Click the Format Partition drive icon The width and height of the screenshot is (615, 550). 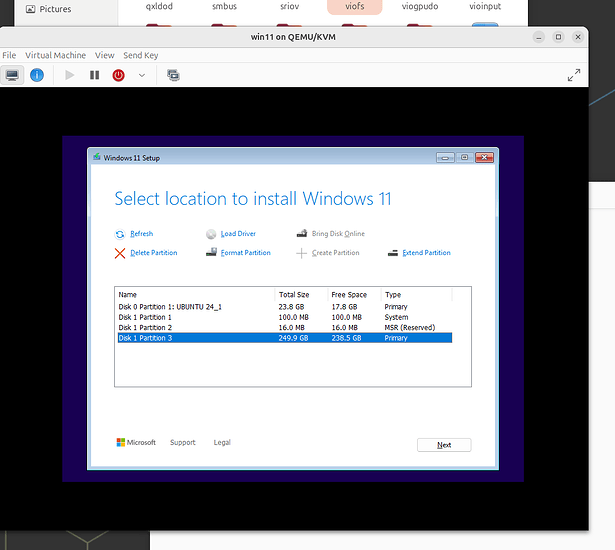pyautogui.click(x=211, y=252)
